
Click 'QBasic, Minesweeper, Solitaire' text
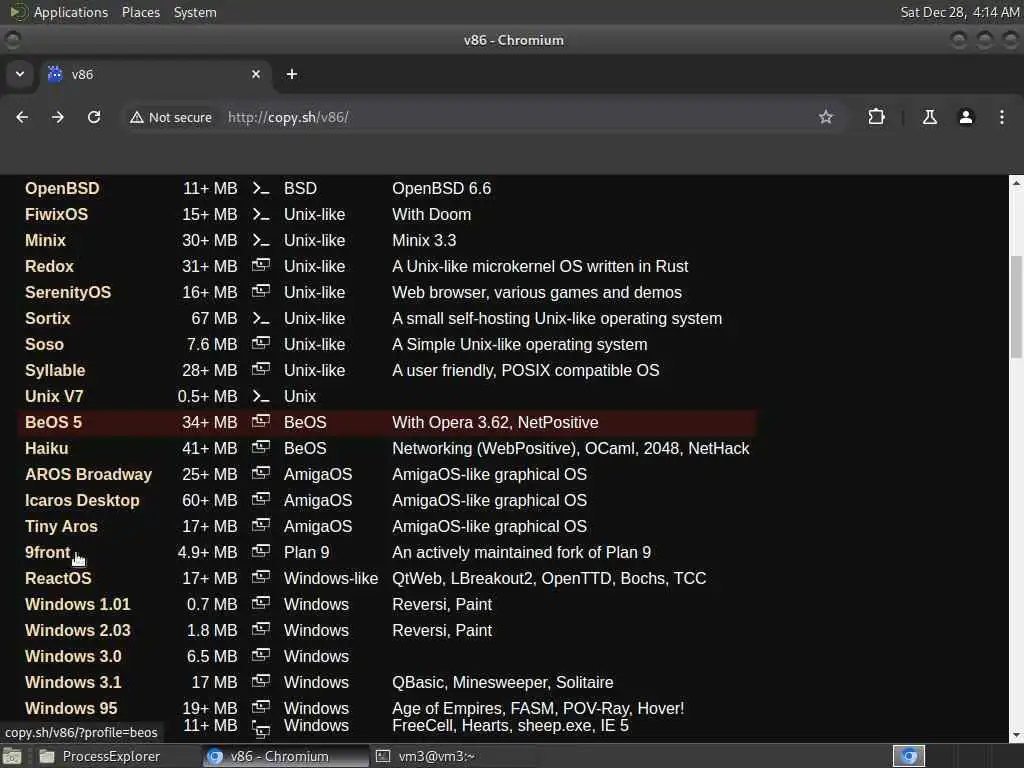[502, 682]
